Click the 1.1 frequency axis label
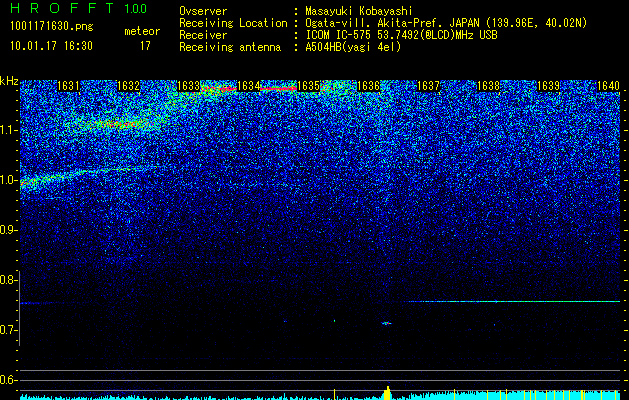Viewport: 629px width, 400px height. pyautogui.click(x=9, y=130)
